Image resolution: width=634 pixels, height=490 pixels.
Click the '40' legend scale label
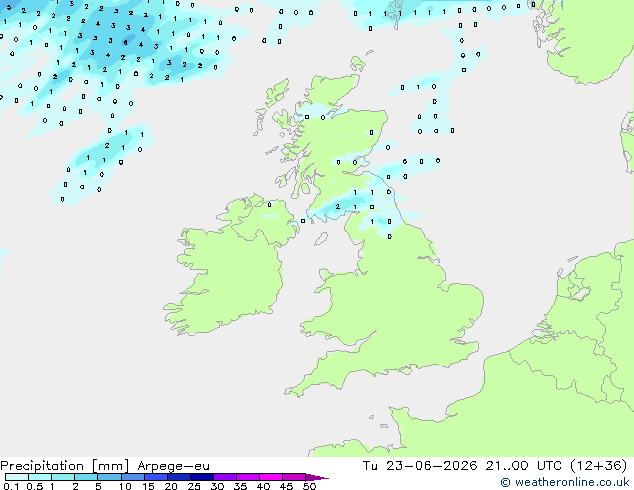[263, 486]
